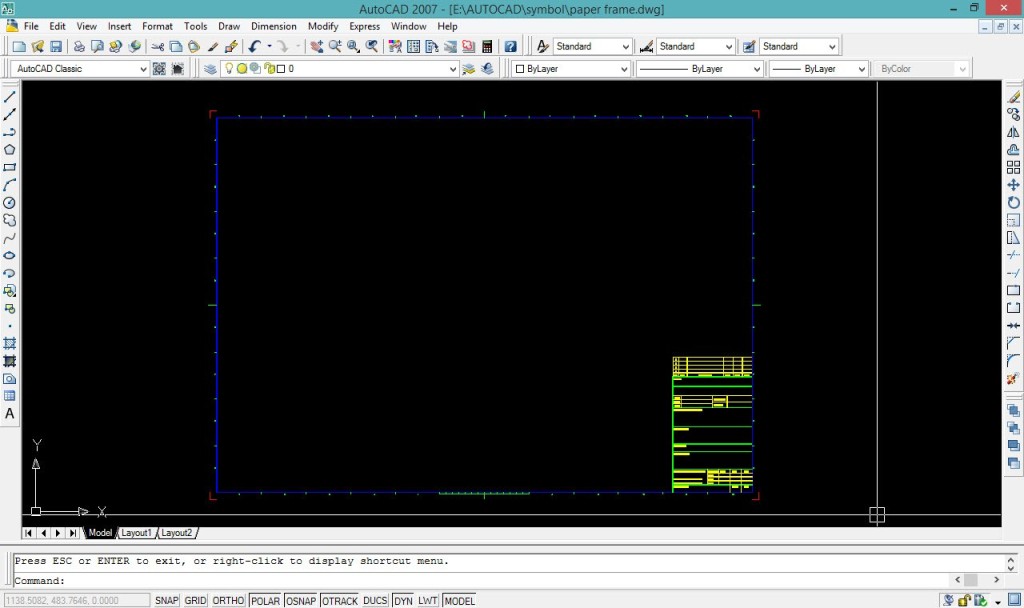Open the layer selection dropdown
Image resolution: width=1024 pixels, height=608 pixels.
(451, 68)
